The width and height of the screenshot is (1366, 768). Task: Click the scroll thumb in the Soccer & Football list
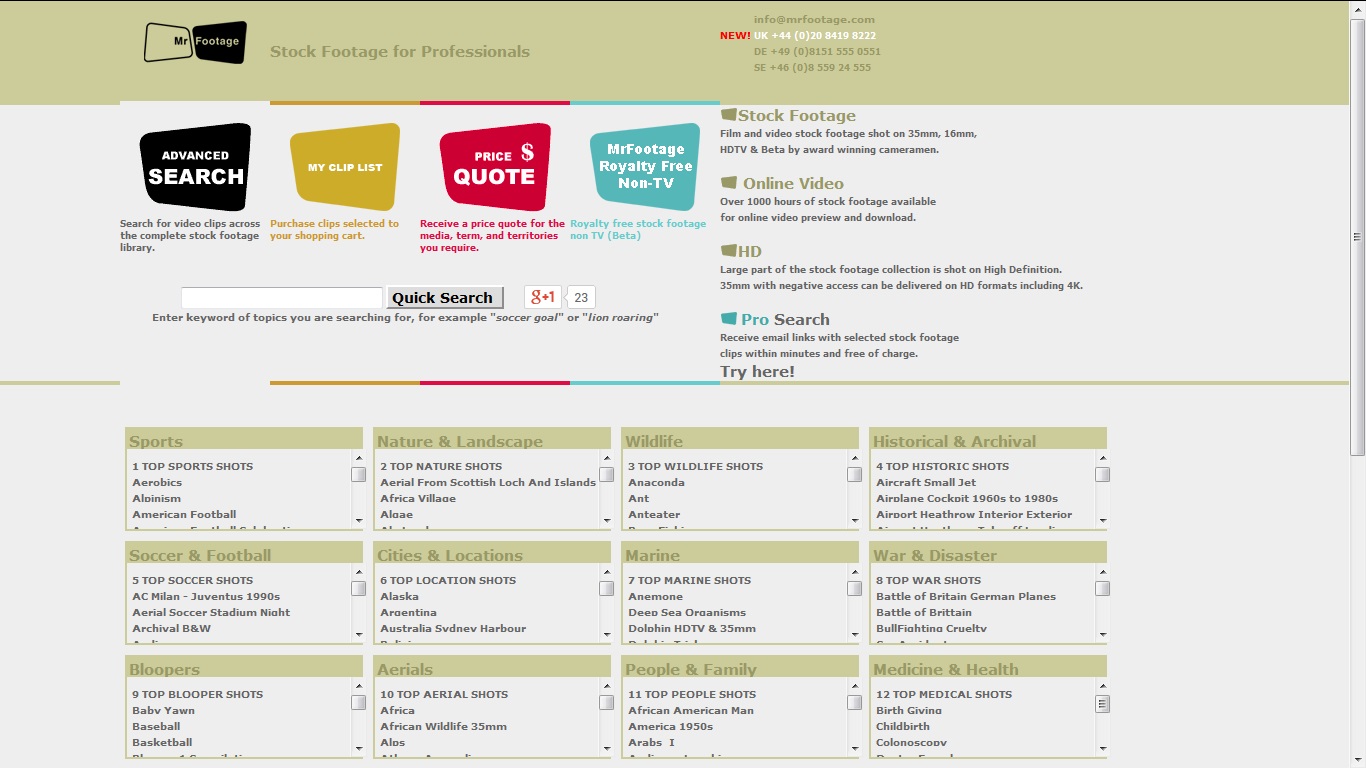[358, 588]
